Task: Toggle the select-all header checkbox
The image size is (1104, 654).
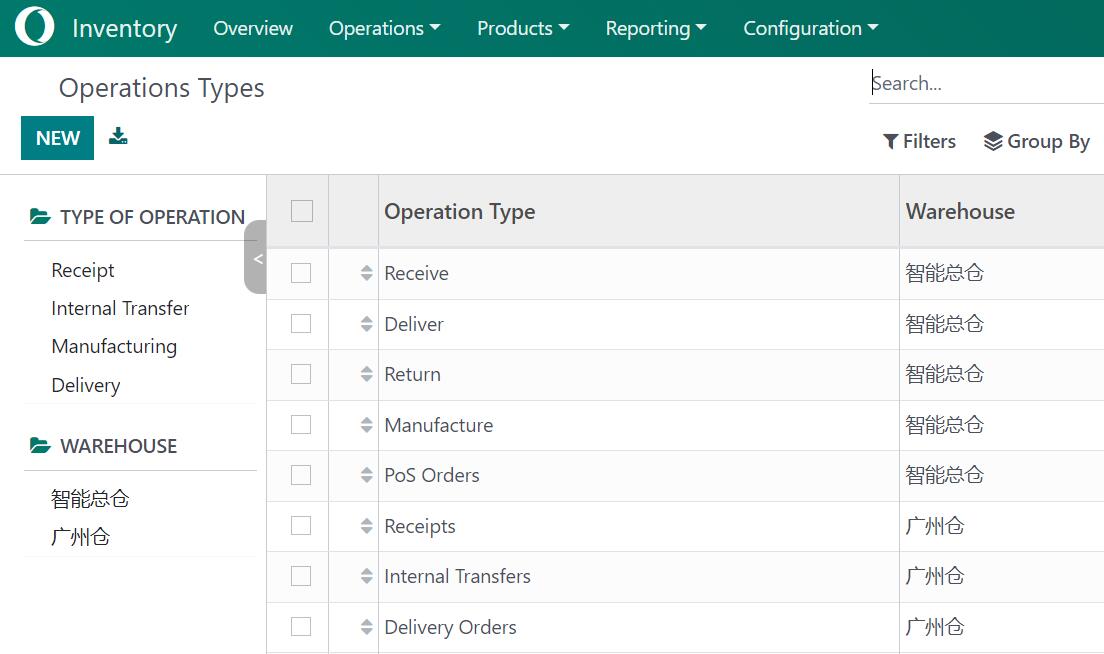Action: click(x=302, y=210)
